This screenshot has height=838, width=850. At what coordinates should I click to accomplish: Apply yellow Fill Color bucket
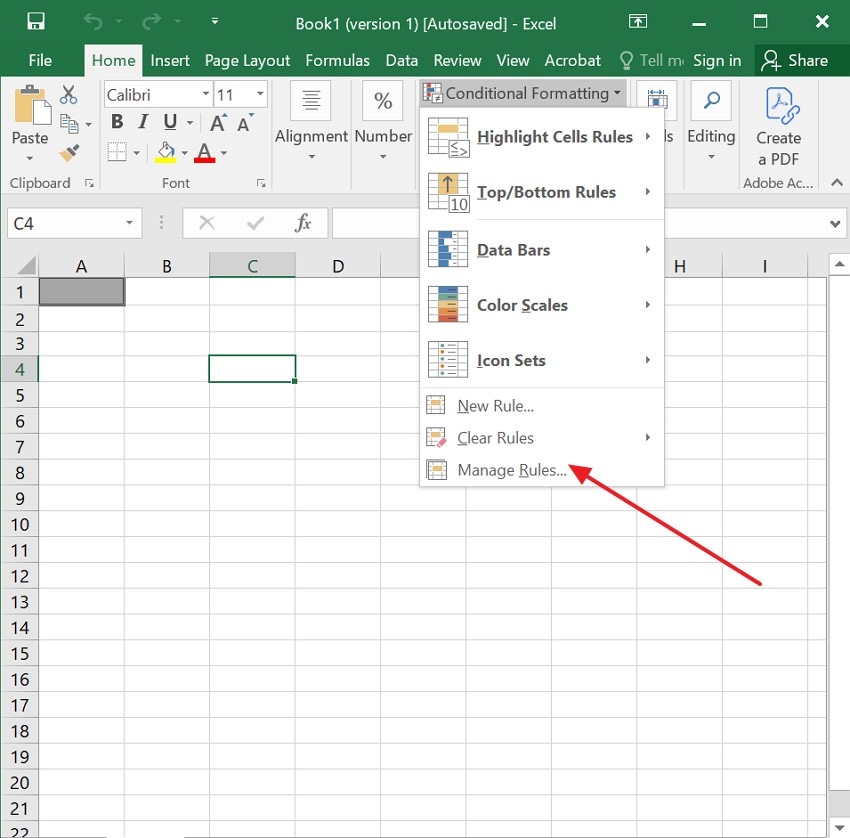point(166,152)
